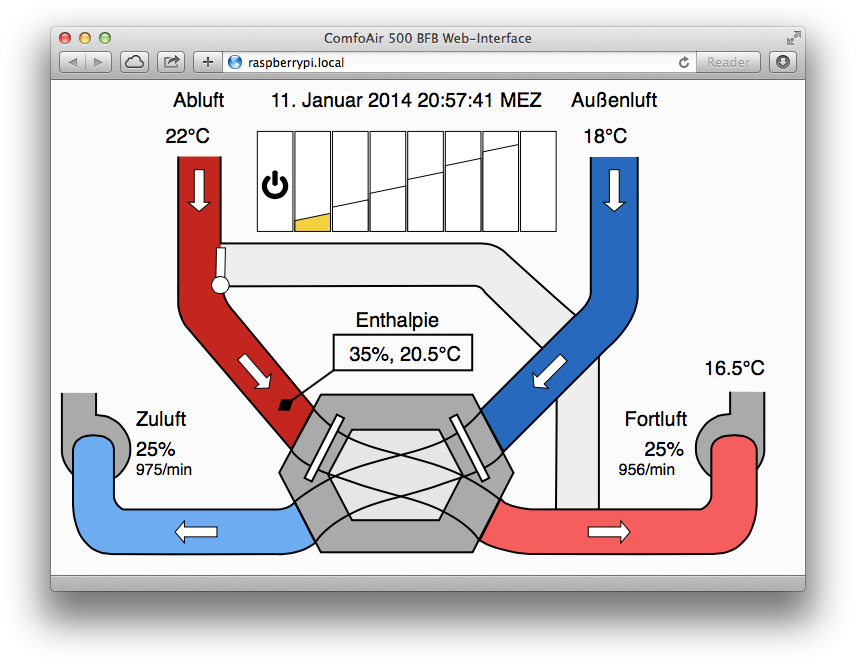860x670 pixels.
Task: Click the window title ComfoAir 500 BFB Web-Interface
Action: click(x=428, y=38)
